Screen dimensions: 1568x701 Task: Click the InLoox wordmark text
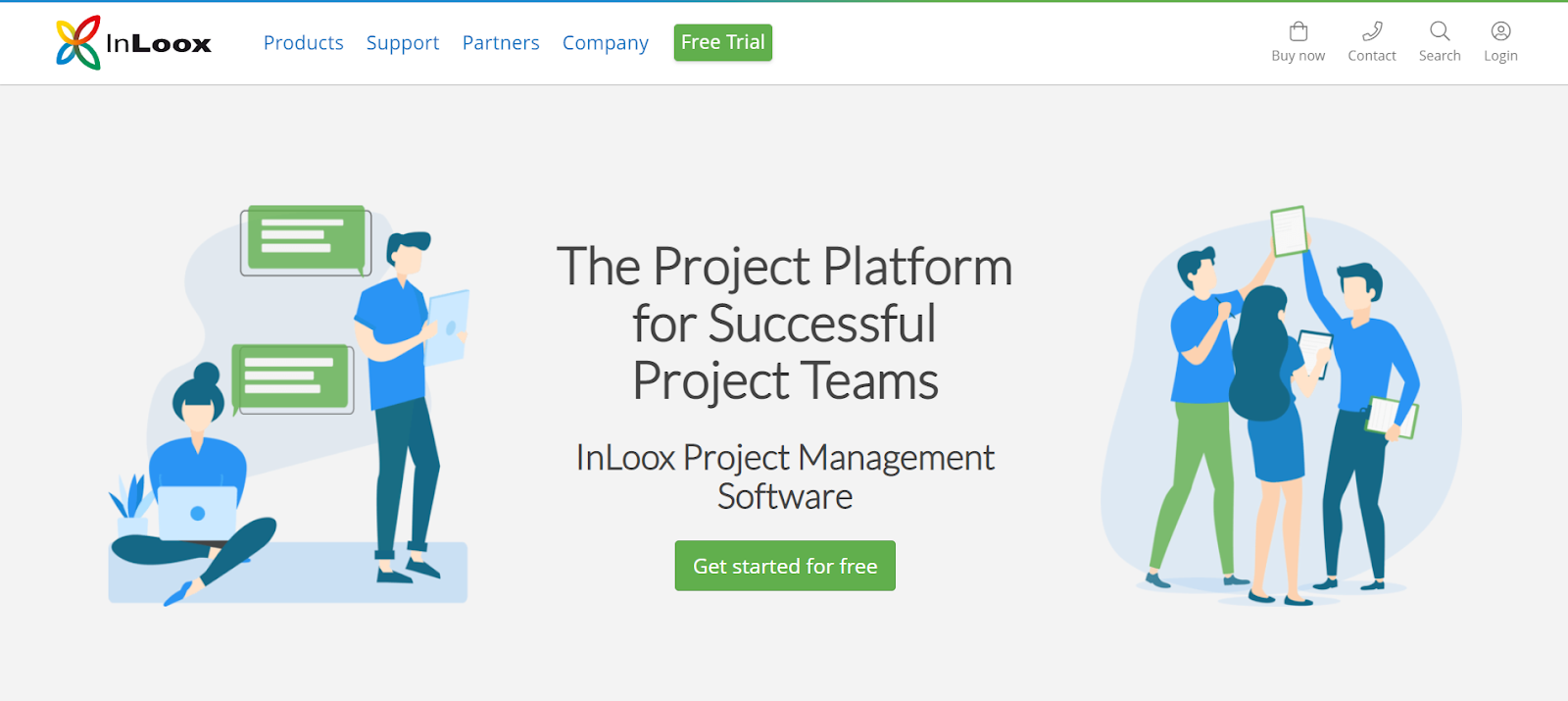[x=159, y=44]
